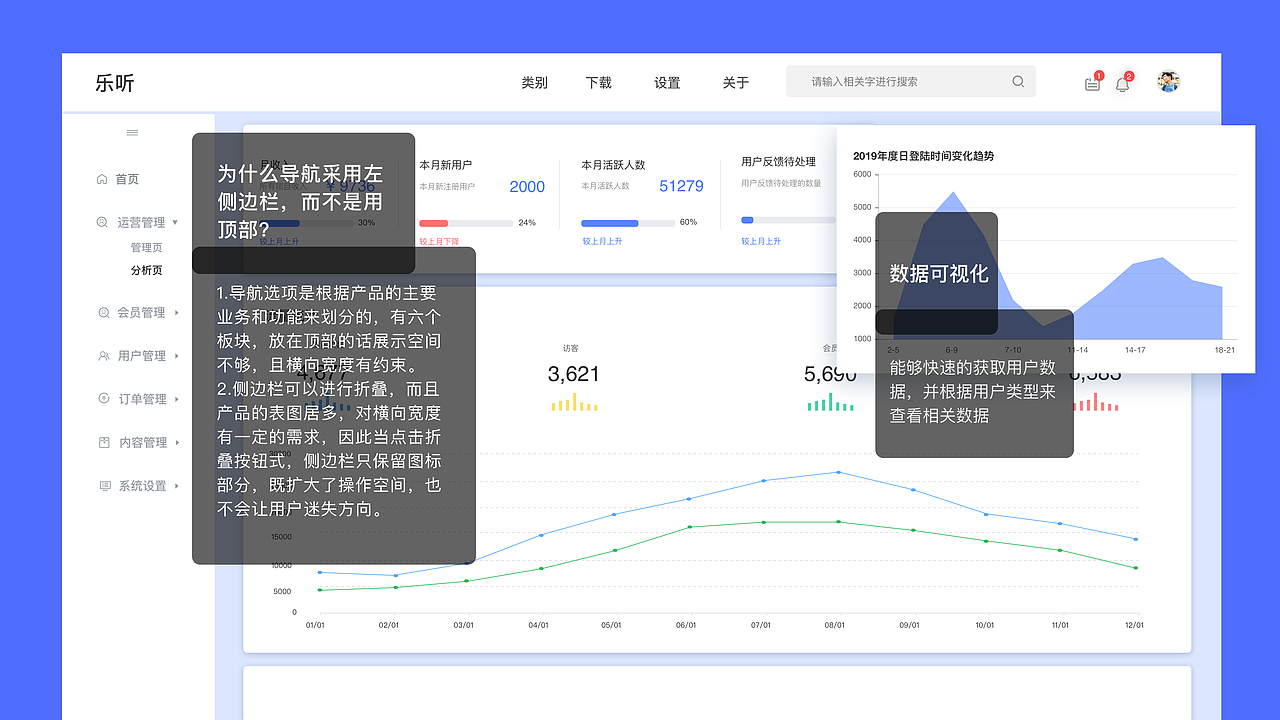The height and width of the screenshot is (720, 1280).
Task: Select the 首页 home icon in sidebar
Action: tap(101, 178)
